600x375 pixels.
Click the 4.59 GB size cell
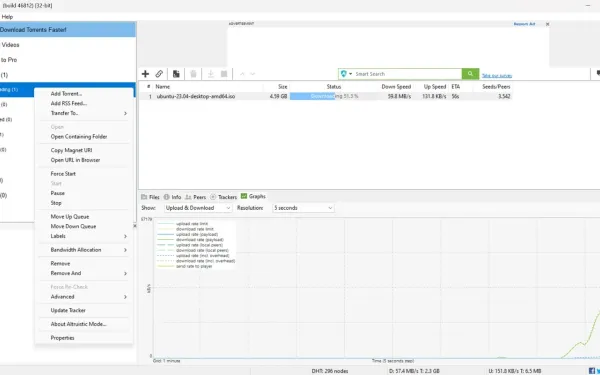pos(278,96)
